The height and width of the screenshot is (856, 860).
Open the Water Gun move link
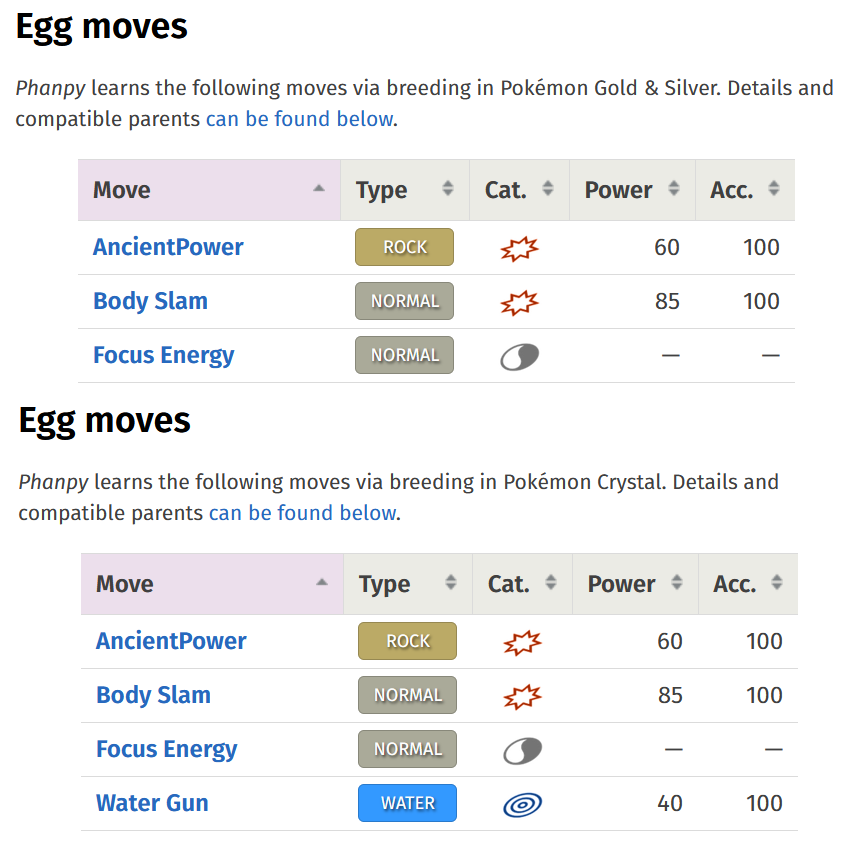pyautogui.click(x=152, y=803)
